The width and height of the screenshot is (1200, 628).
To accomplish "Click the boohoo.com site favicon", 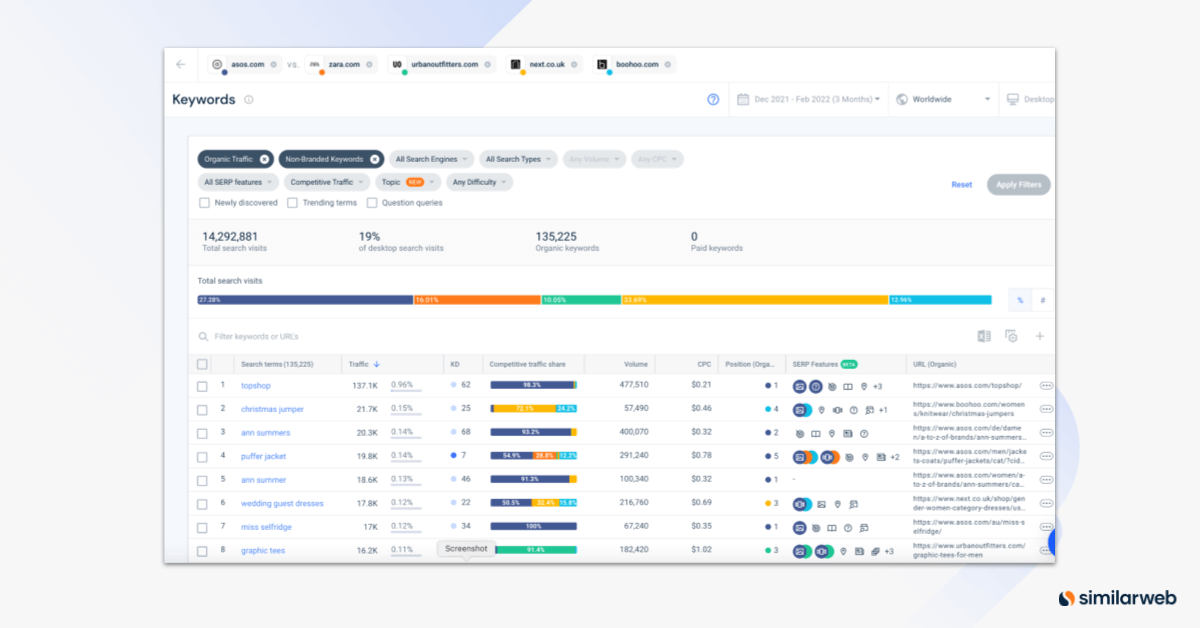I will tap(602, 64).
